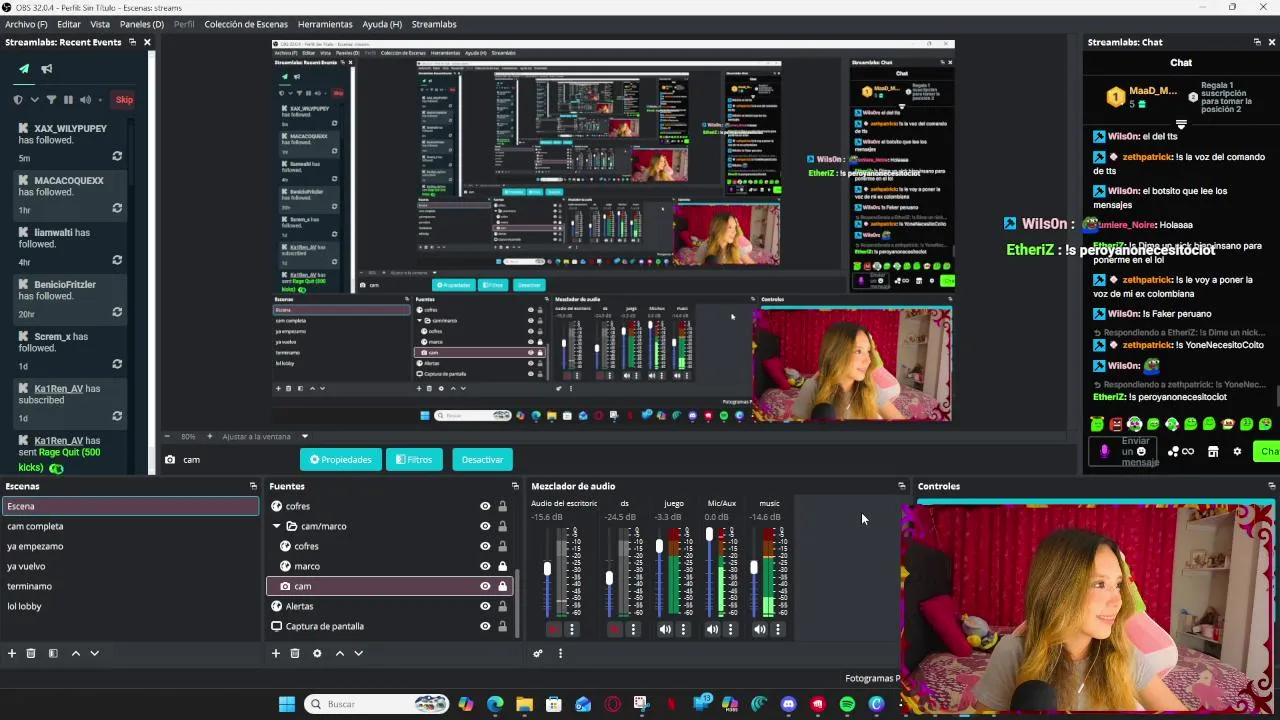Viewport: 1280px width, 720px height.
Task: Replay XAX_WILYPUPEY follow alert
Action: pos(117,156)
